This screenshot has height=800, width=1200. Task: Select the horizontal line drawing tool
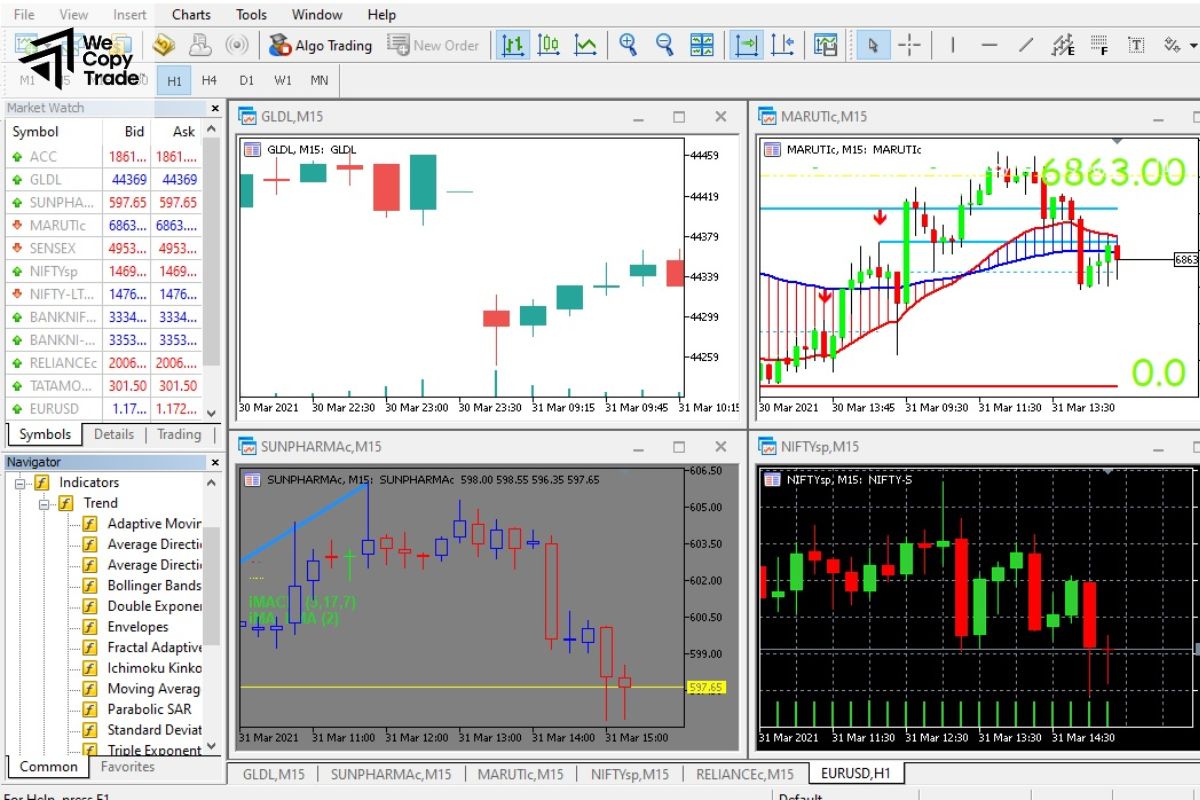tap(990, 45)
